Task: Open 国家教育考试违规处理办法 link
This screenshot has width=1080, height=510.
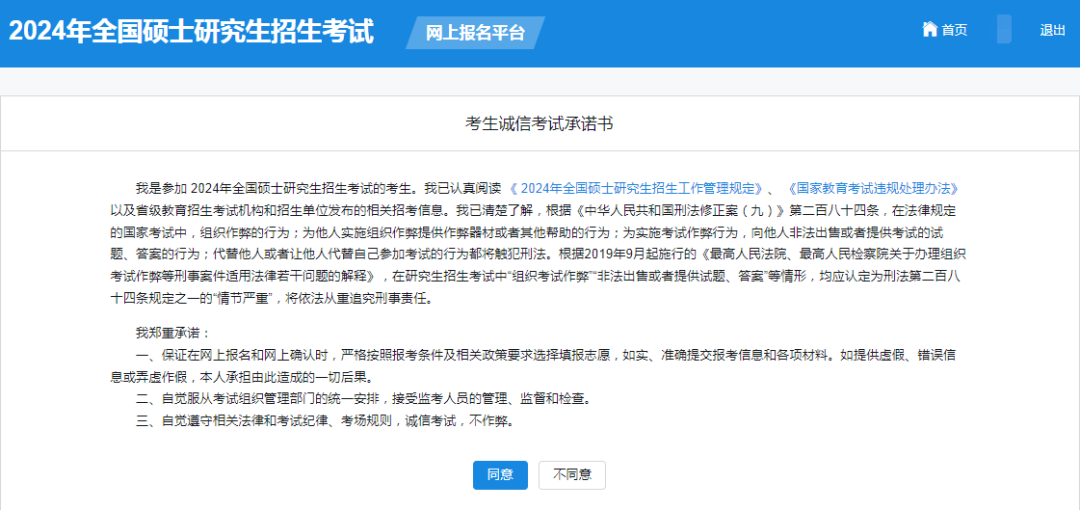Action: point(872,187)
